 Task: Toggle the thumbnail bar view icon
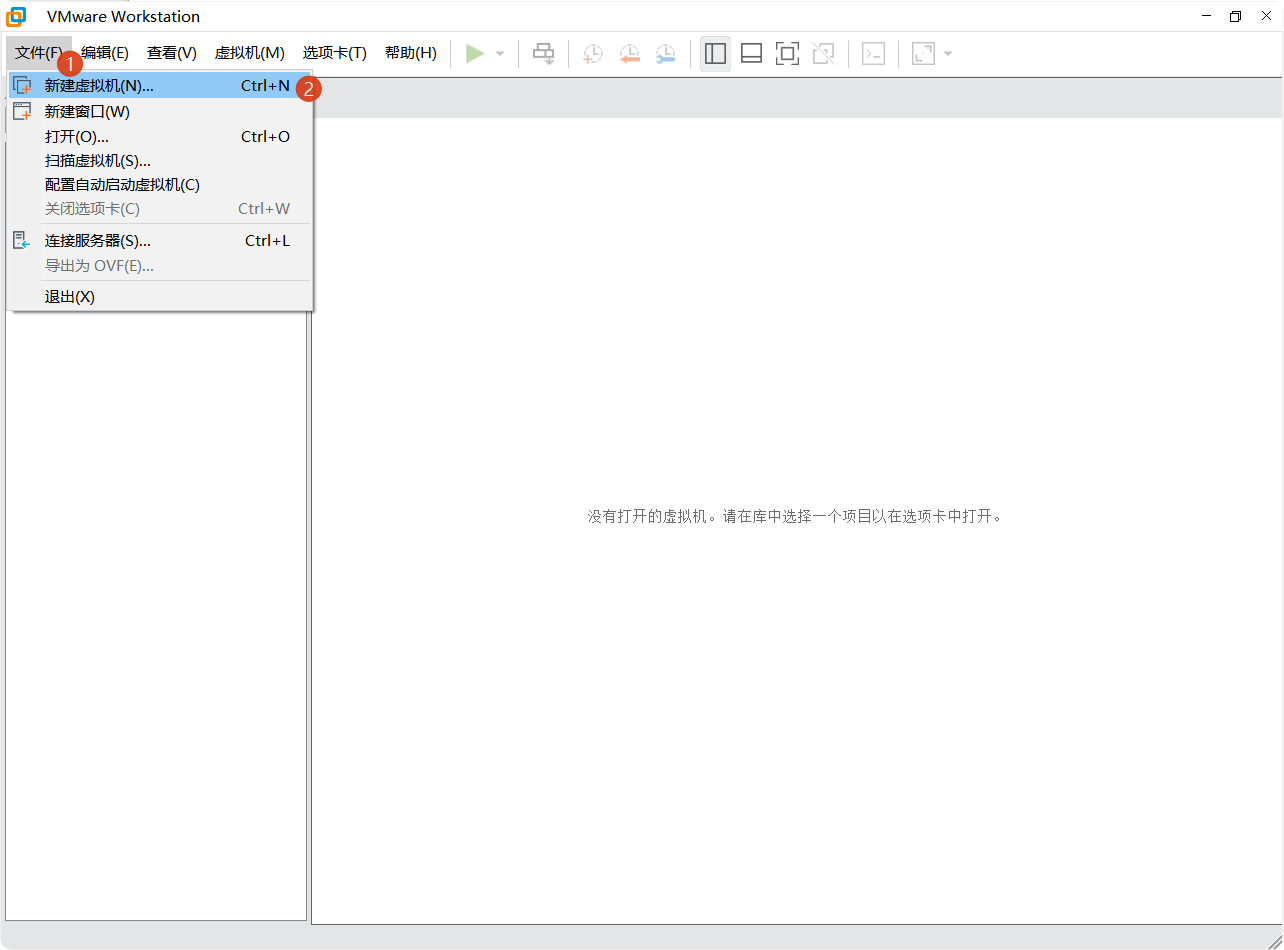tap(751, 53)
